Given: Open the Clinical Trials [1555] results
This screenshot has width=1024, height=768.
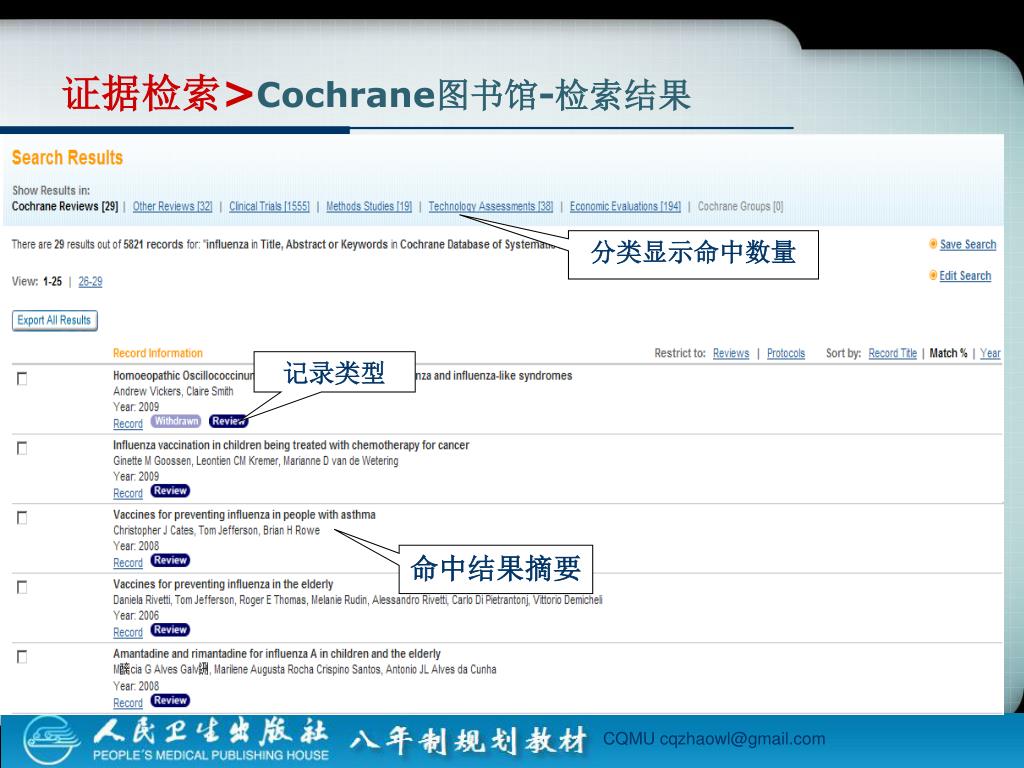Looking at the screenshot, I should pos(269,206).
